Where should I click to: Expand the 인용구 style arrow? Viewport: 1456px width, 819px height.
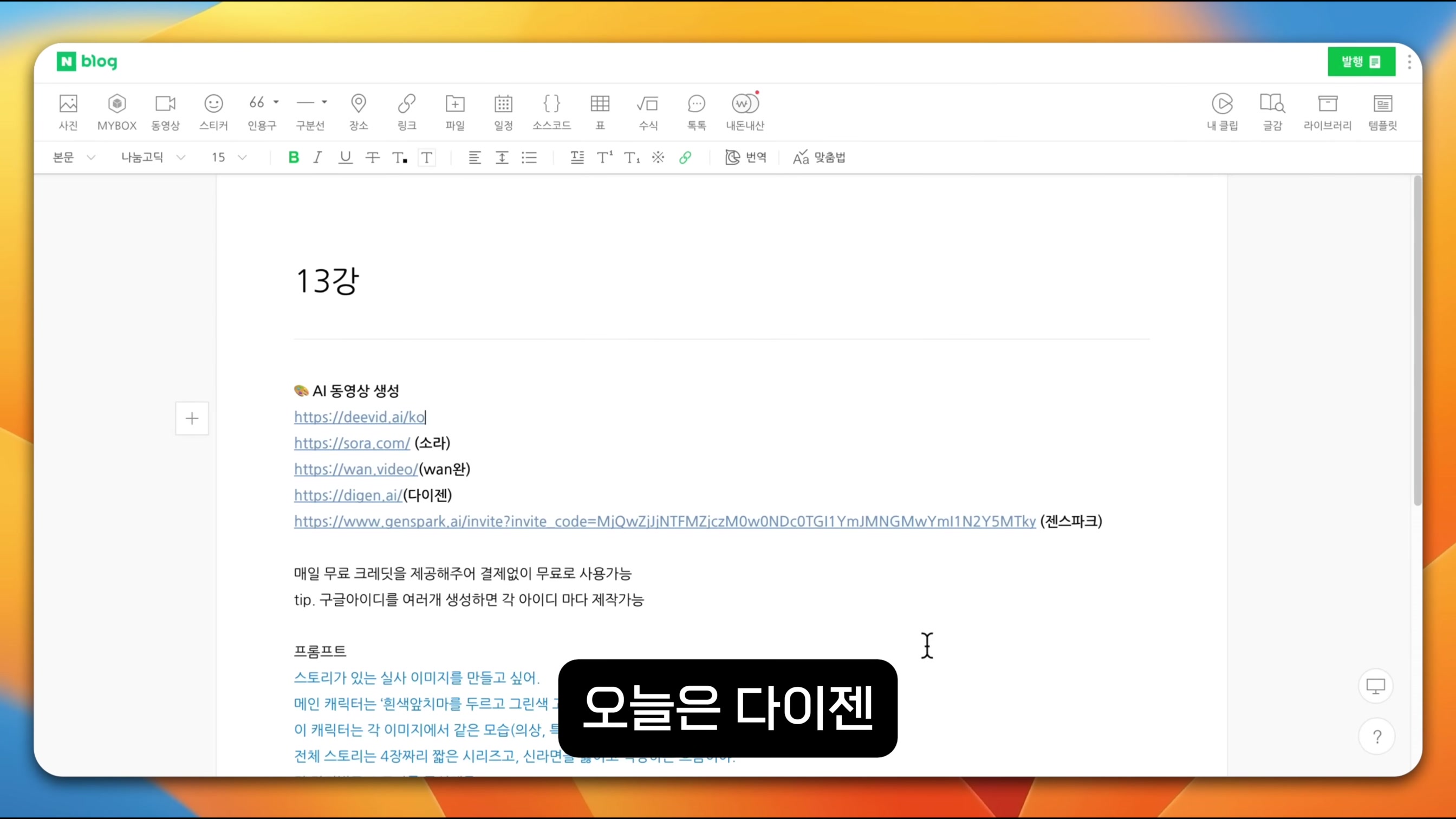276,102
